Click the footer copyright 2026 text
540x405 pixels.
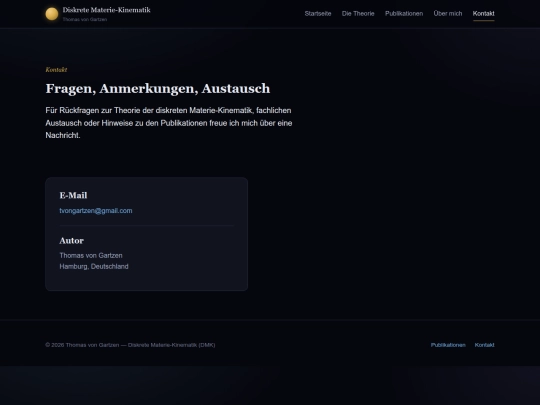[130, 345]
